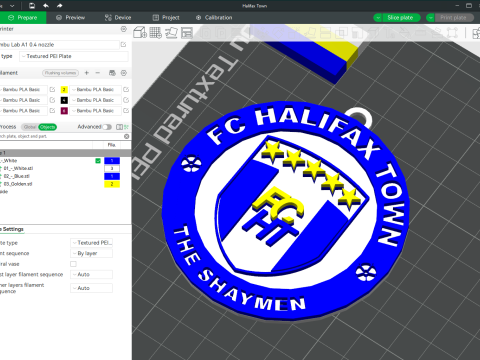Click the yellow filament 2 color swatch
Screen dimensions: 480x360
pos(64,89)
